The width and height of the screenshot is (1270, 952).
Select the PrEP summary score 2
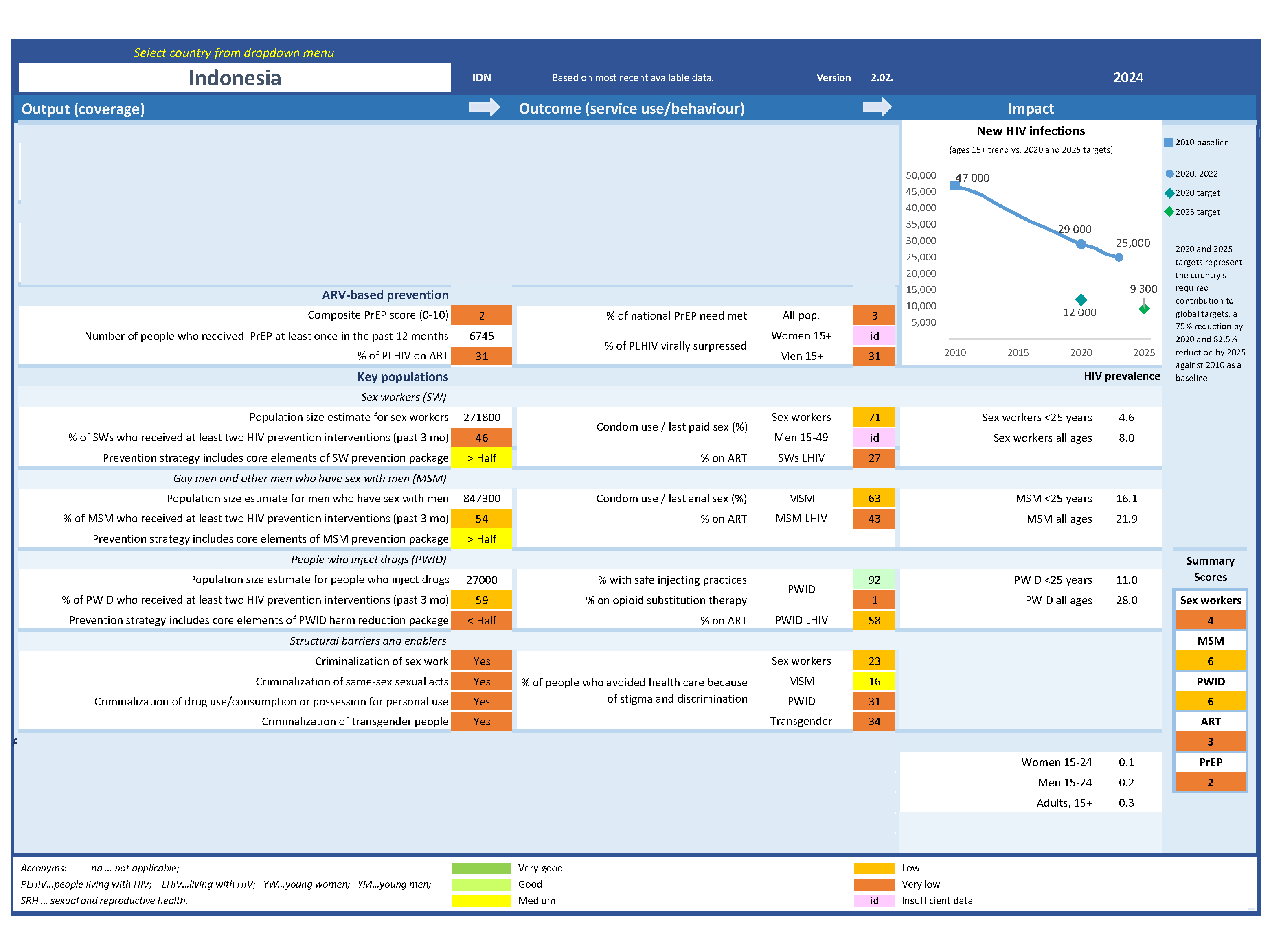[1210, 783]
